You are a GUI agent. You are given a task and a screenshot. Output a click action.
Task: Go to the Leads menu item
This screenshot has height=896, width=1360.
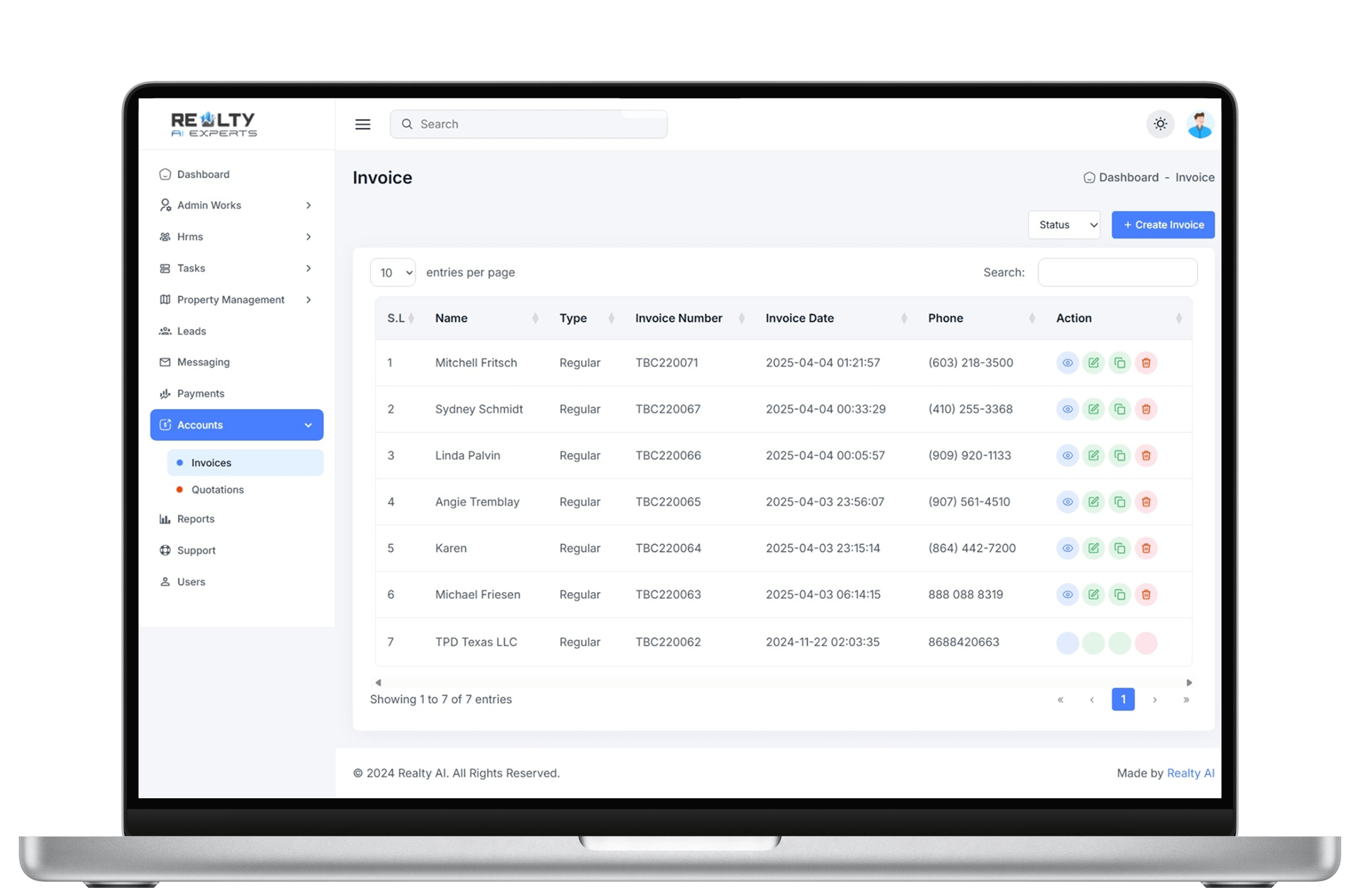coord(191,331)
